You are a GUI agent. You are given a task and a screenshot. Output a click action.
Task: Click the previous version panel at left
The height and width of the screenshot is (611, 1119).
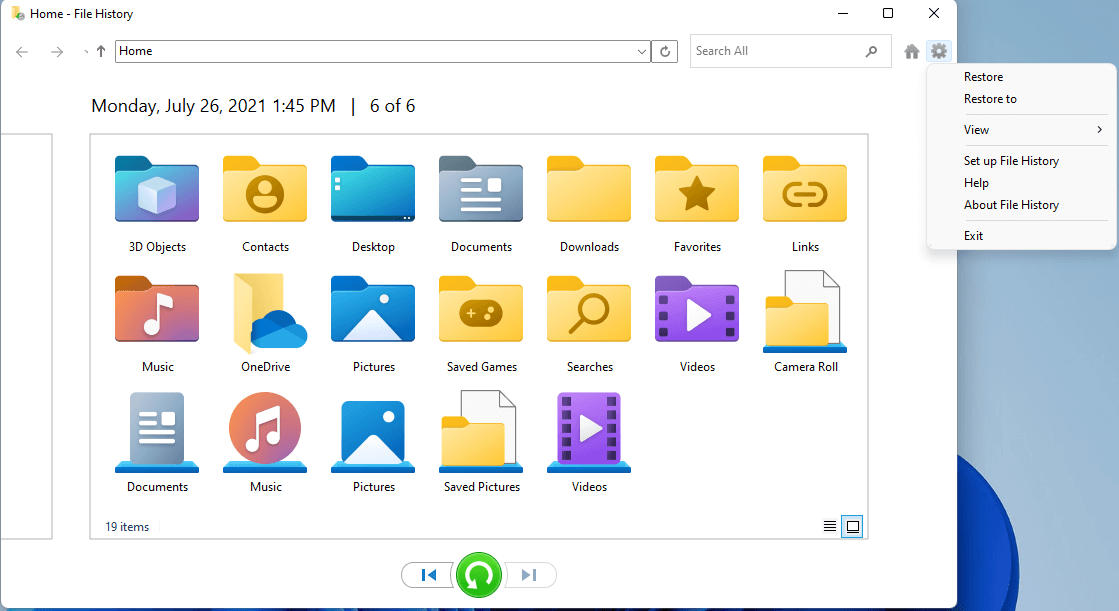click(x=26, y=336)
